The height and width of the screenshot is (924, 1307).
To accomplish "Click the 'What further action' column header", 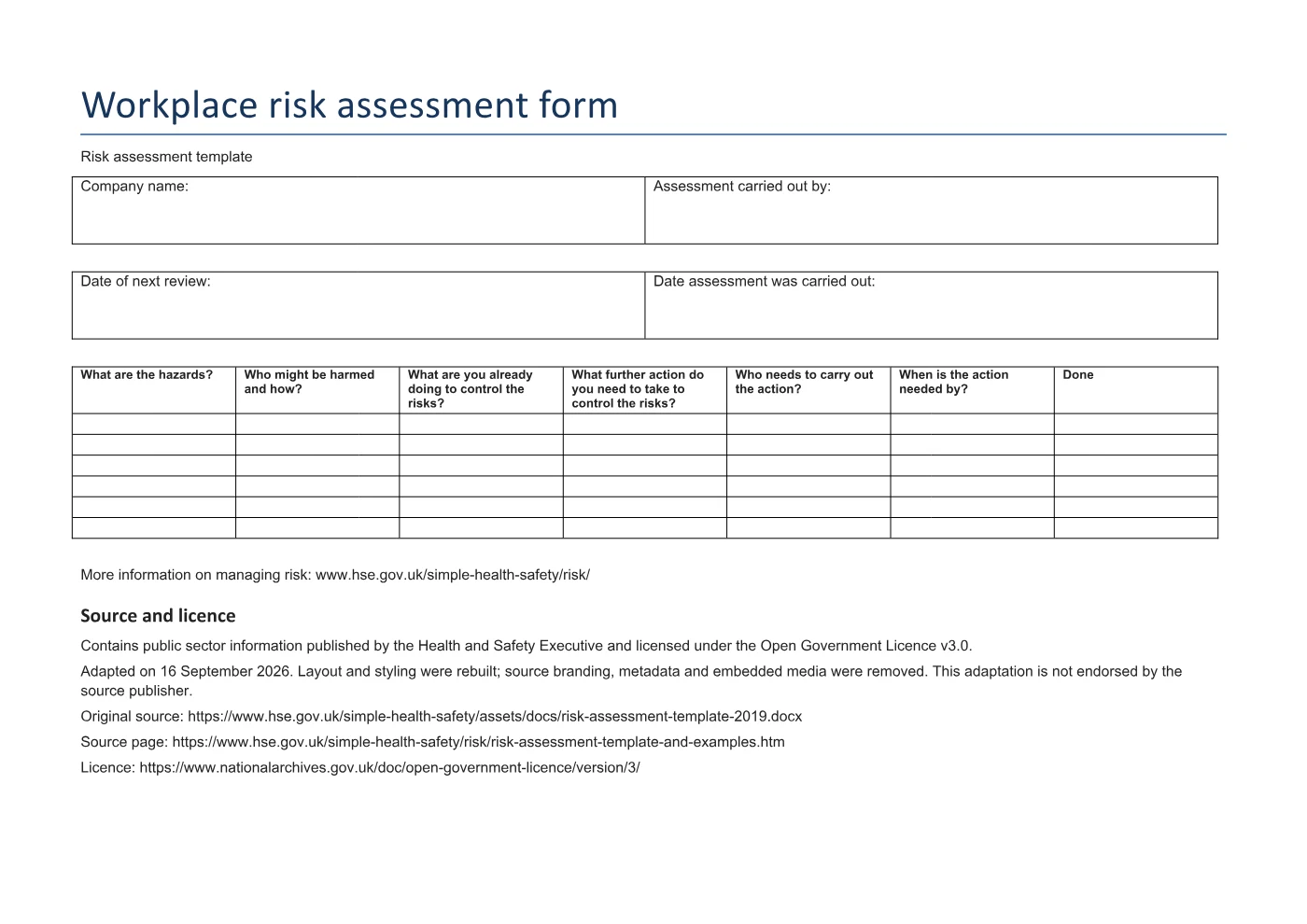I will coord(645,389).
